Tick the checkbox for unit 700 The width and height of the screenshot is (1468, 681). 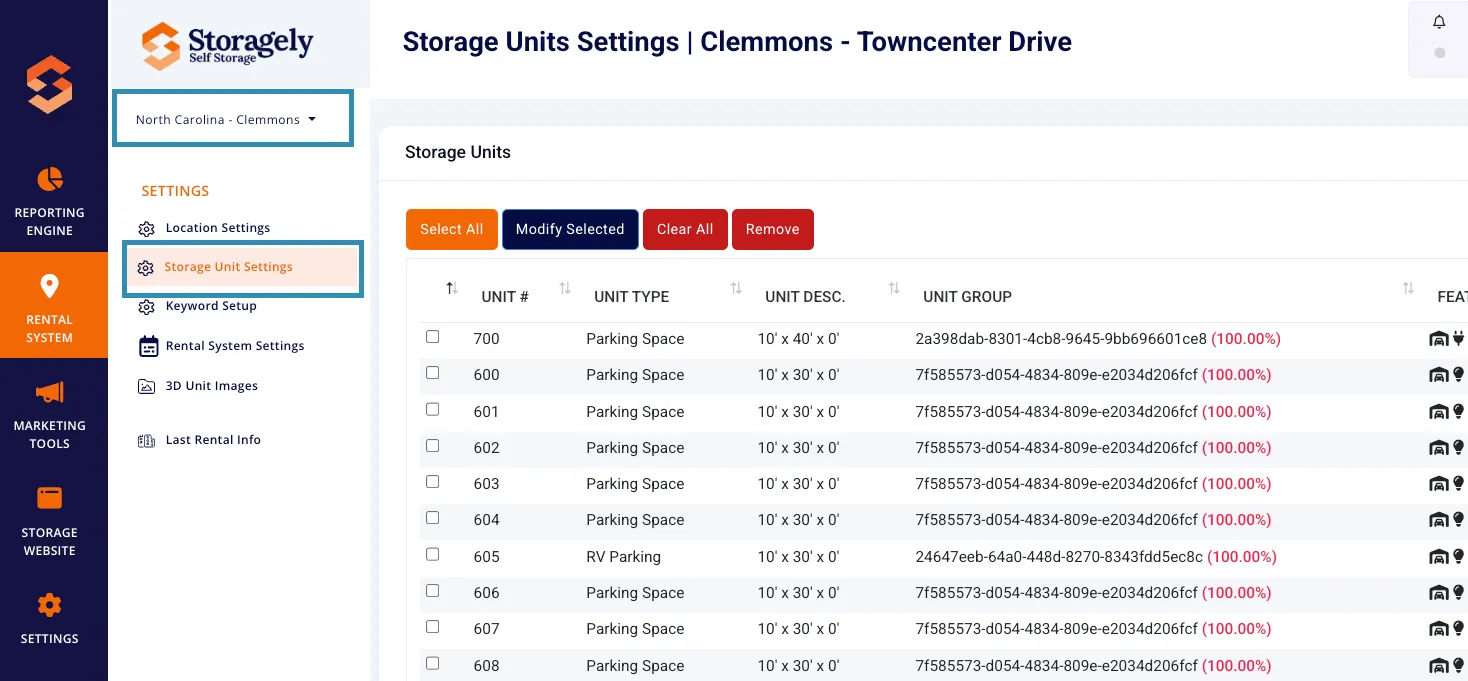433,337
